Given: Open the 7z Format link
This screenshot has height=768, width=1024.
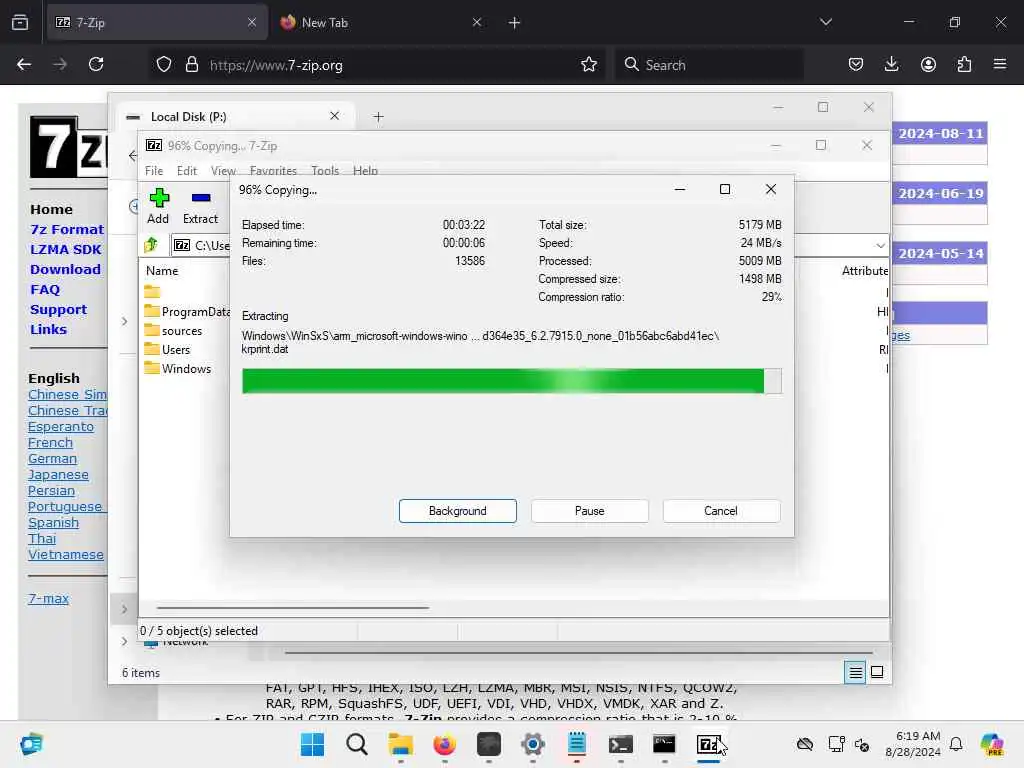Looking at the screenshot, I should 67,229.
